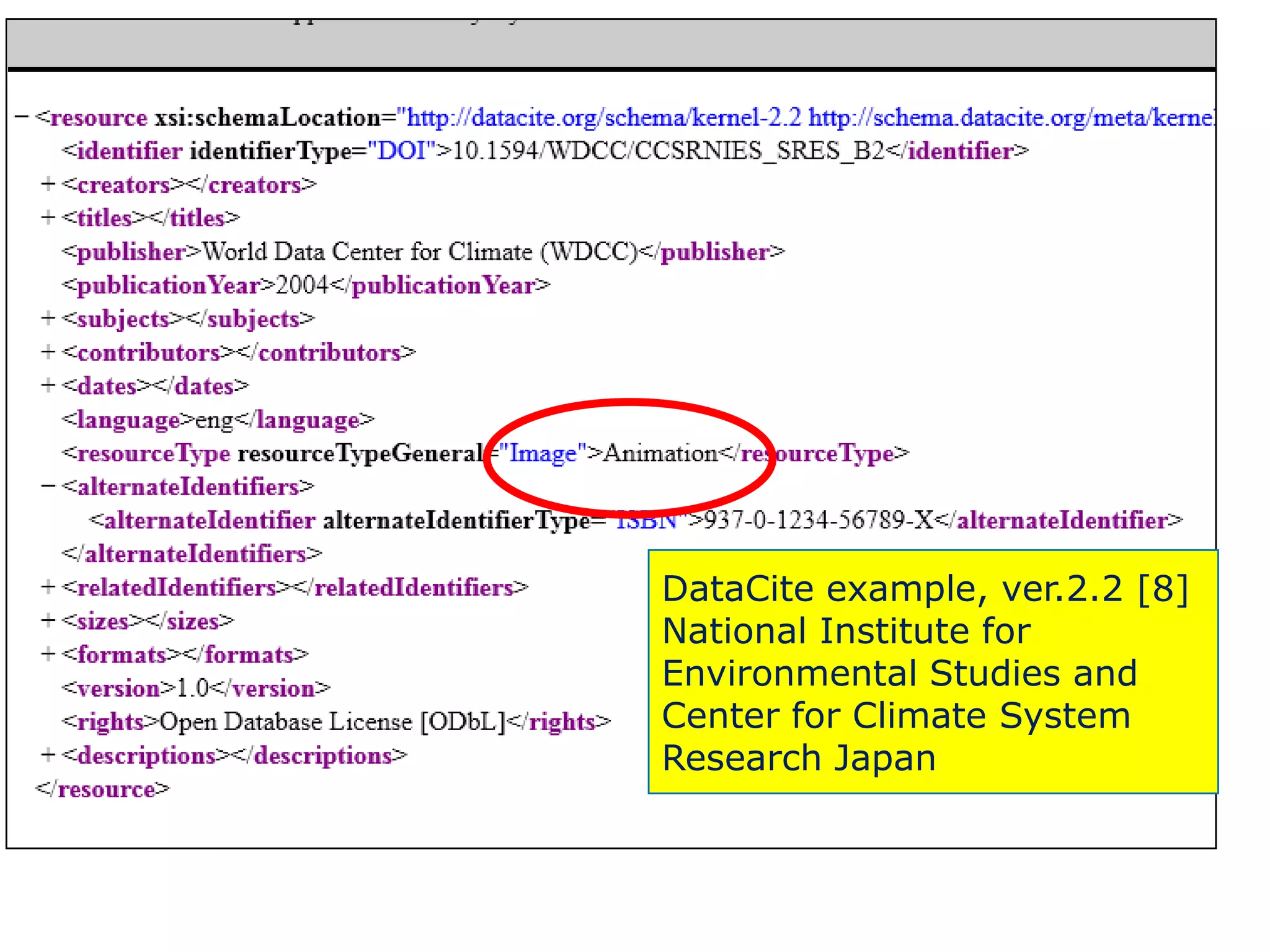This screenshot has height=952, width=1270.
Task: Expand the sizes element
Action: (48, 620)
